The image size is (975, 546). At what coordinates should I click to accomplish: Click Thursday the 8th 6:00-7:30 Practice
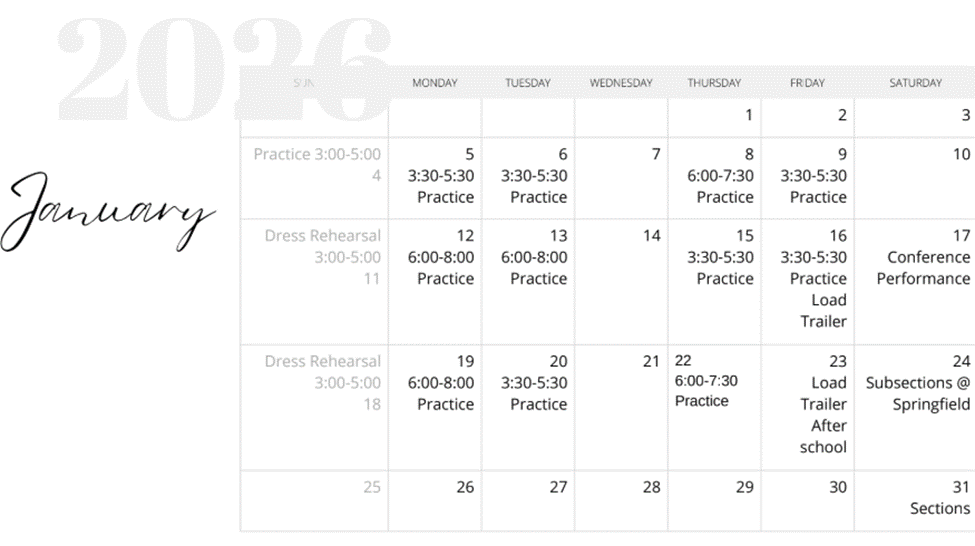tap(720, 186)
